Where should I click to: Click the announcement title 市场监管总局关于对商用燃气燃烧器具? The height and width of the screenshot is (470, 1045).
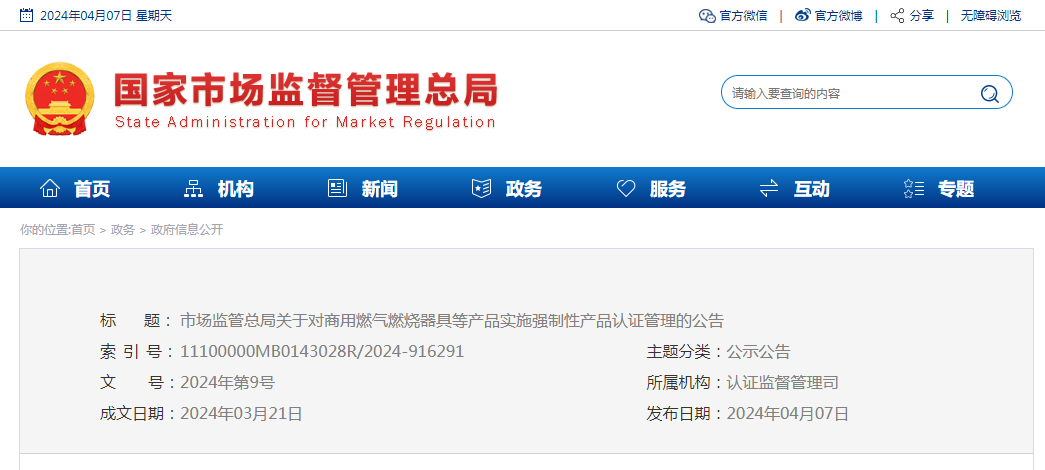click(x=452, y=321)
